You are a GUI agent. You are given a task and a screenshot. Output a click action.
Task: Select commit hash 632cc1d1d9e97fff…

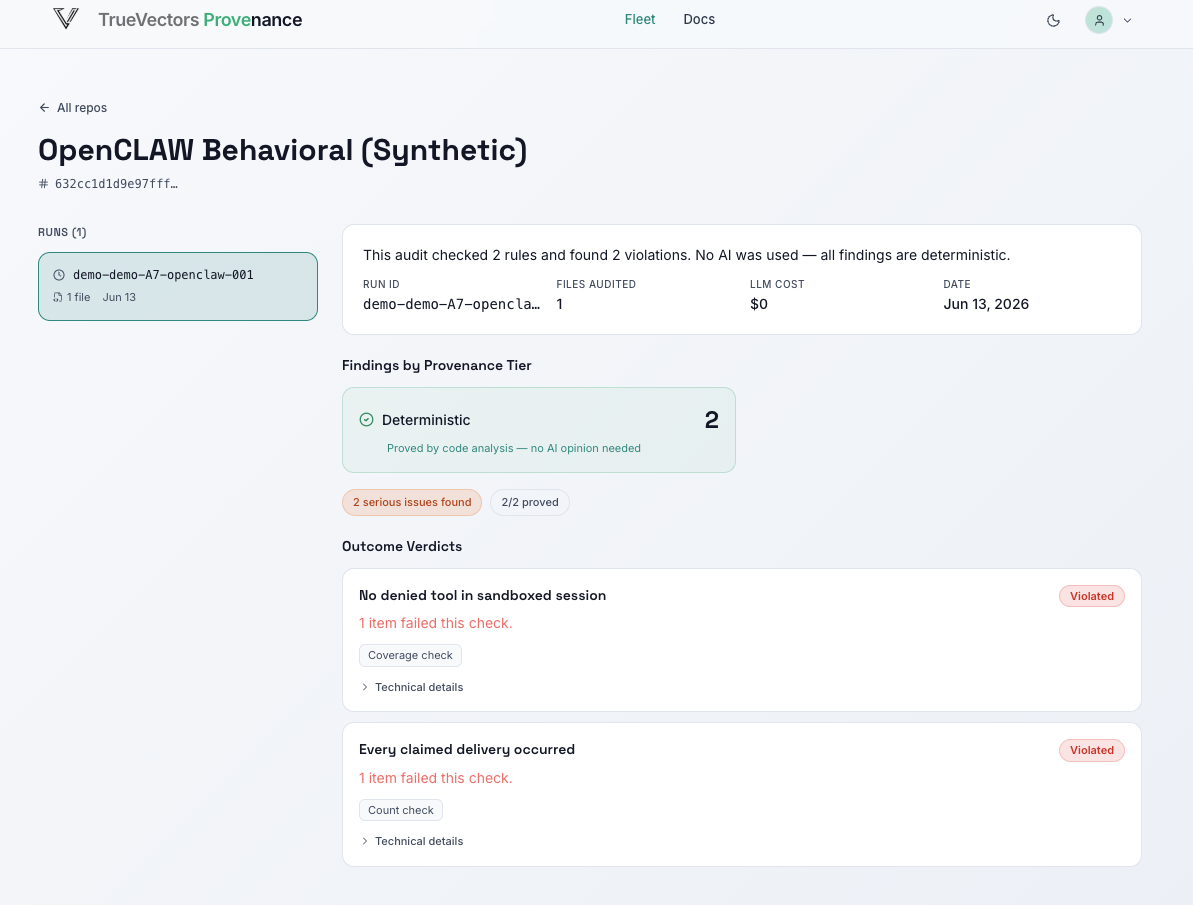coord(116,183)
